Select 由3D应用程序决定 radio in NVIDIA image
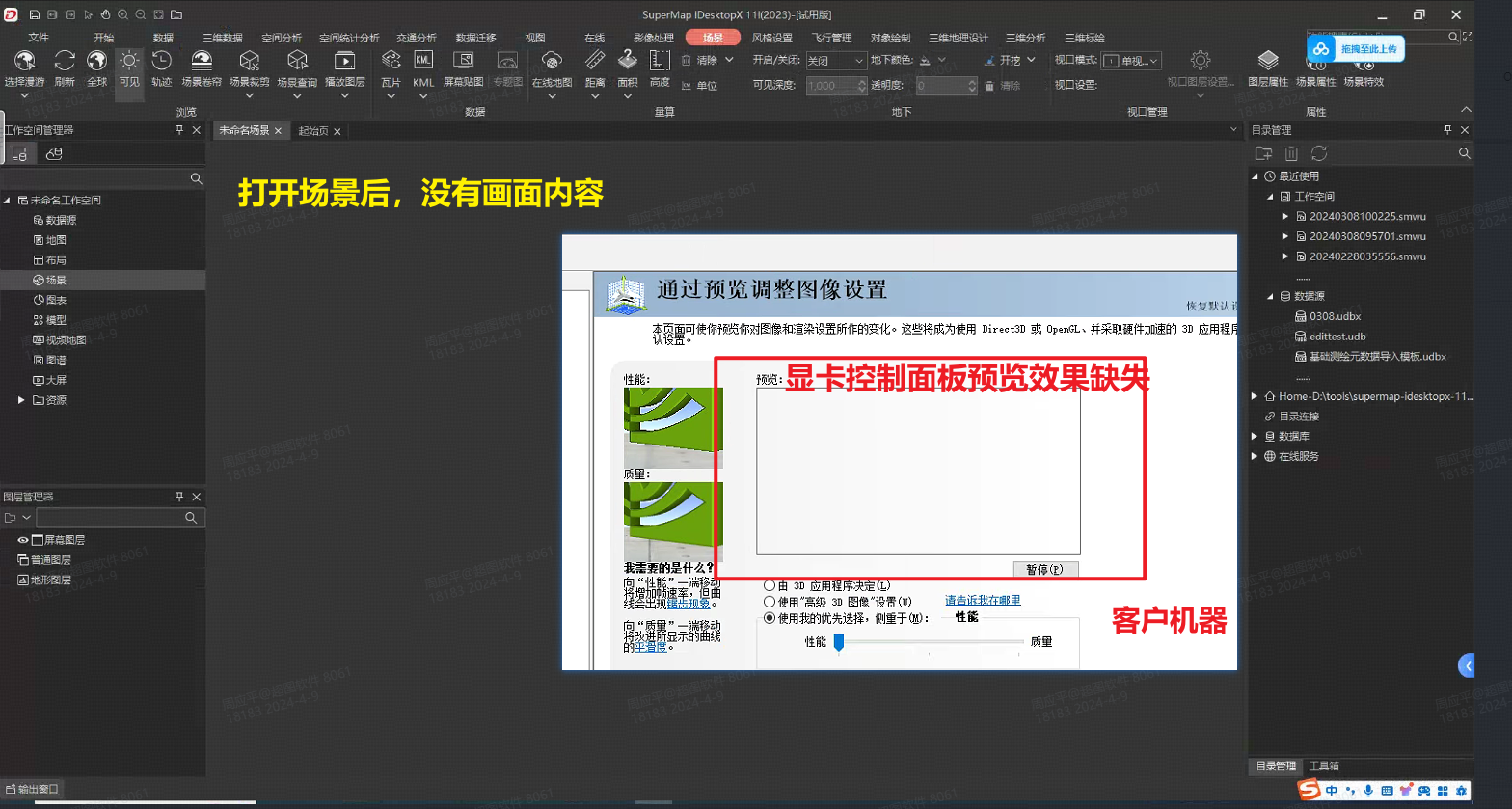This screenshot has width=1512, height=809. (769, 585)
